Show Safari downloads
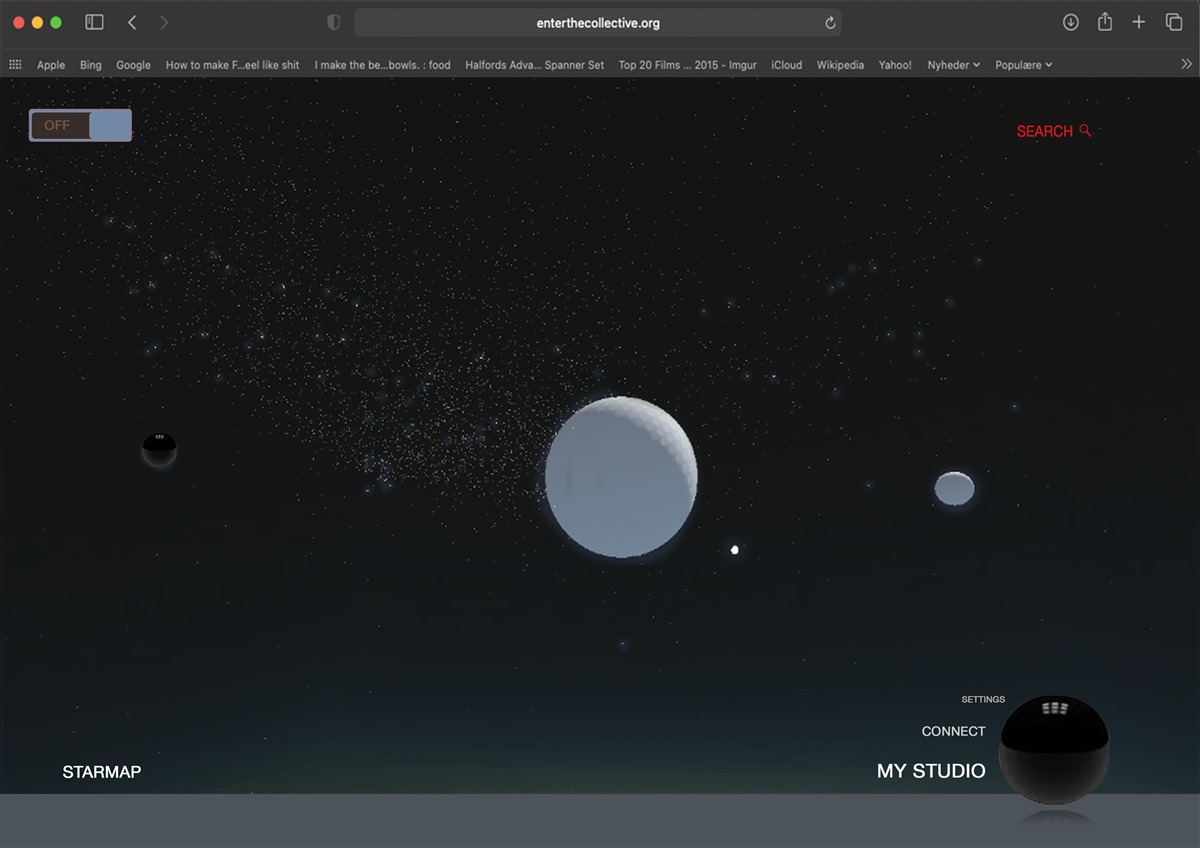Screen dimensions: 1200x848 coord(1070,22)
